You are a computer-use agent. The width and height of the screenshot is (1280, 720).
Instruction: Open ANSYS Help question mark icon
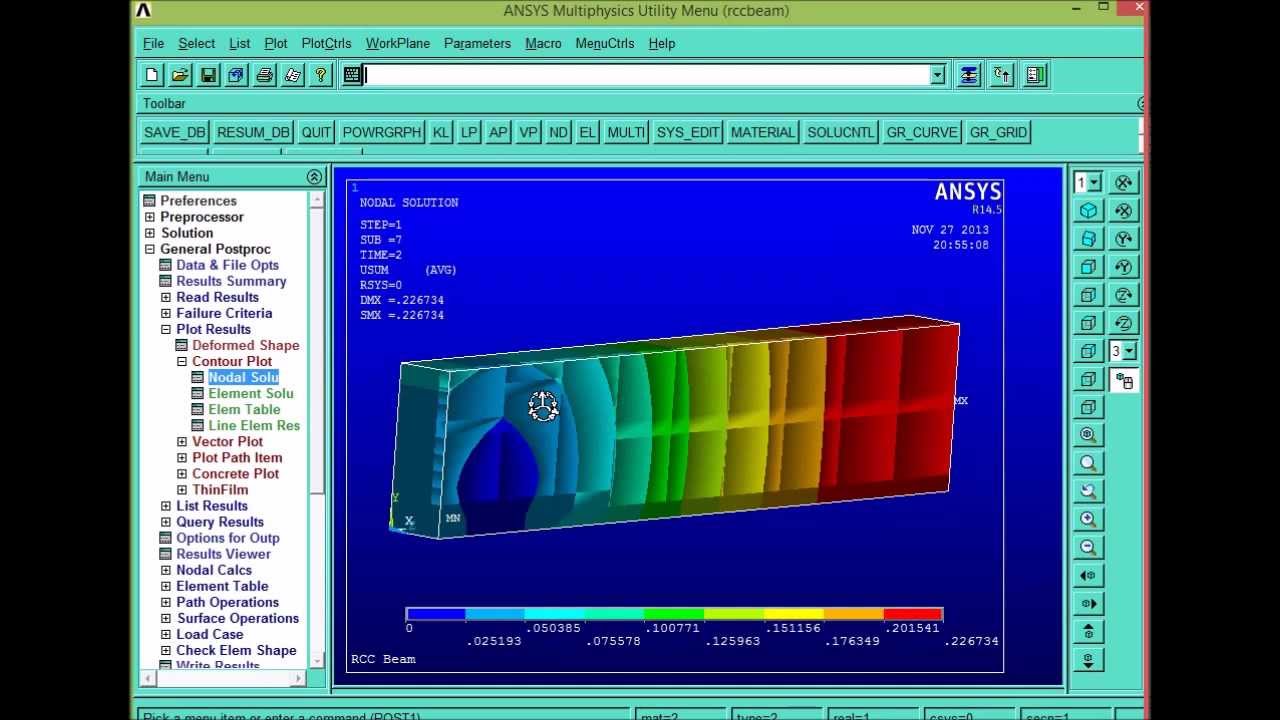[x=320, y=75]
